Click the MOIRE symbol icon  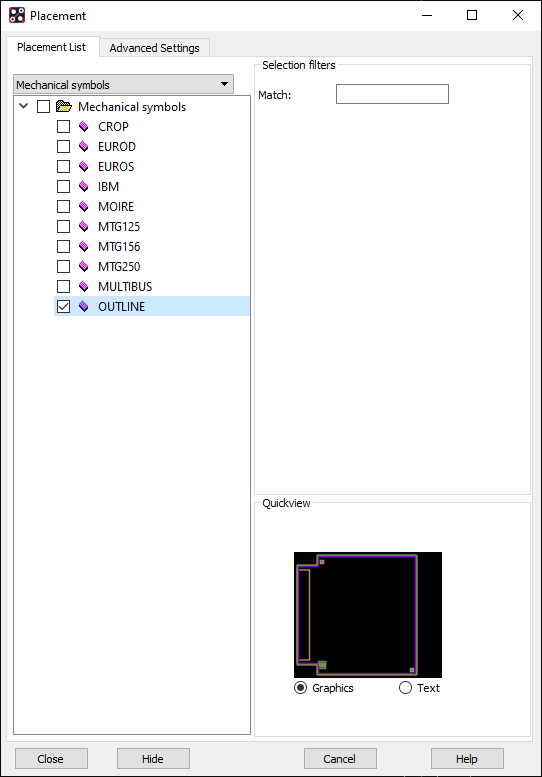coord(84,207)
